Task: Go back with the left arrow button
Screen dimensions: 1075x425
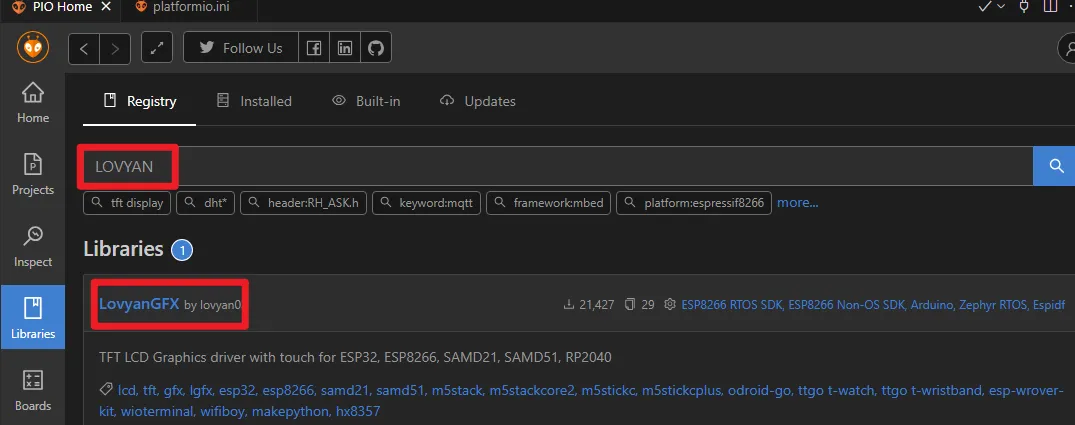Action: pos(84,48)
